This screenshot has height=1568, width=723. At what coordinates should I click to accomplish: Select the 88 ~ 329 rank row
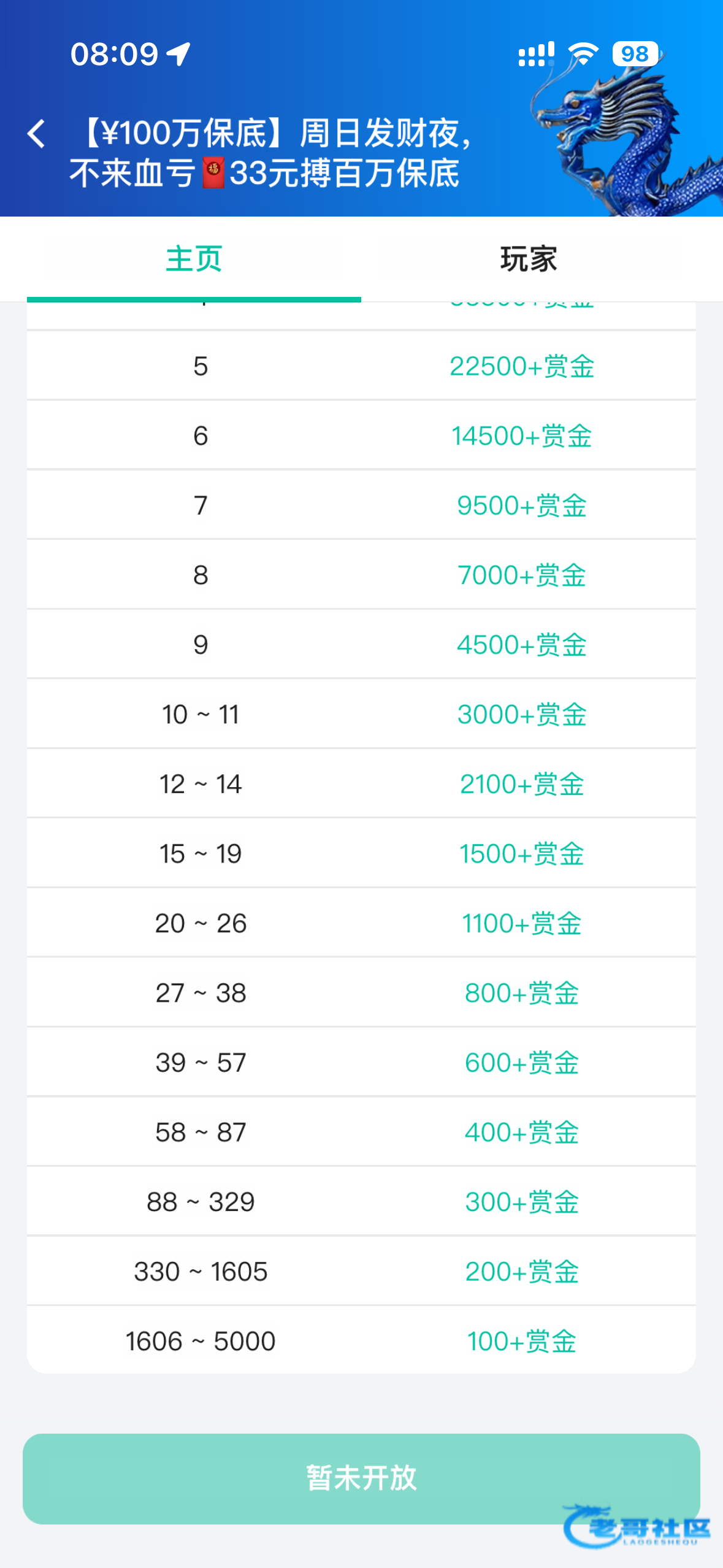[201, 1202]
